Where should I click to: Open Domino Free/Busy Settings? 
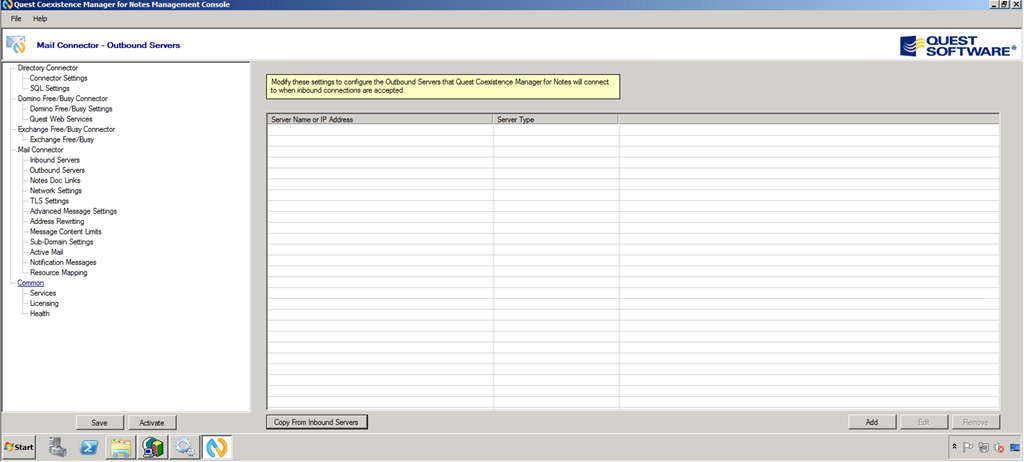(x=71, y=109)
